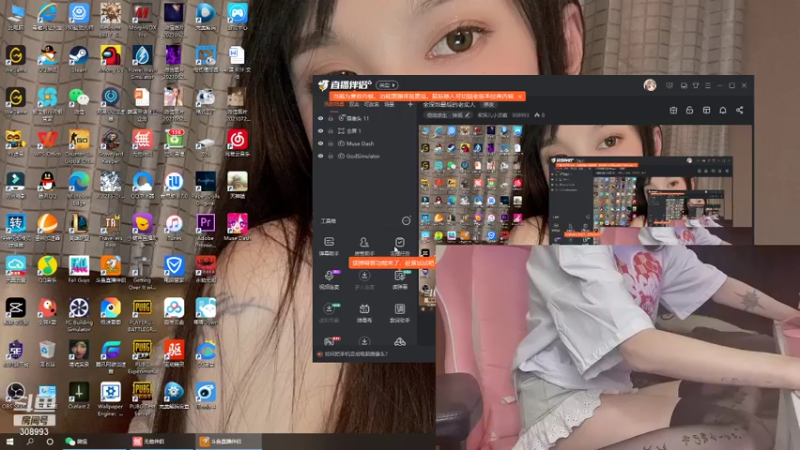The image size is (800, 450).
Task: Open the Graveyard Keeper desktop shortcut
Action: 110,145
